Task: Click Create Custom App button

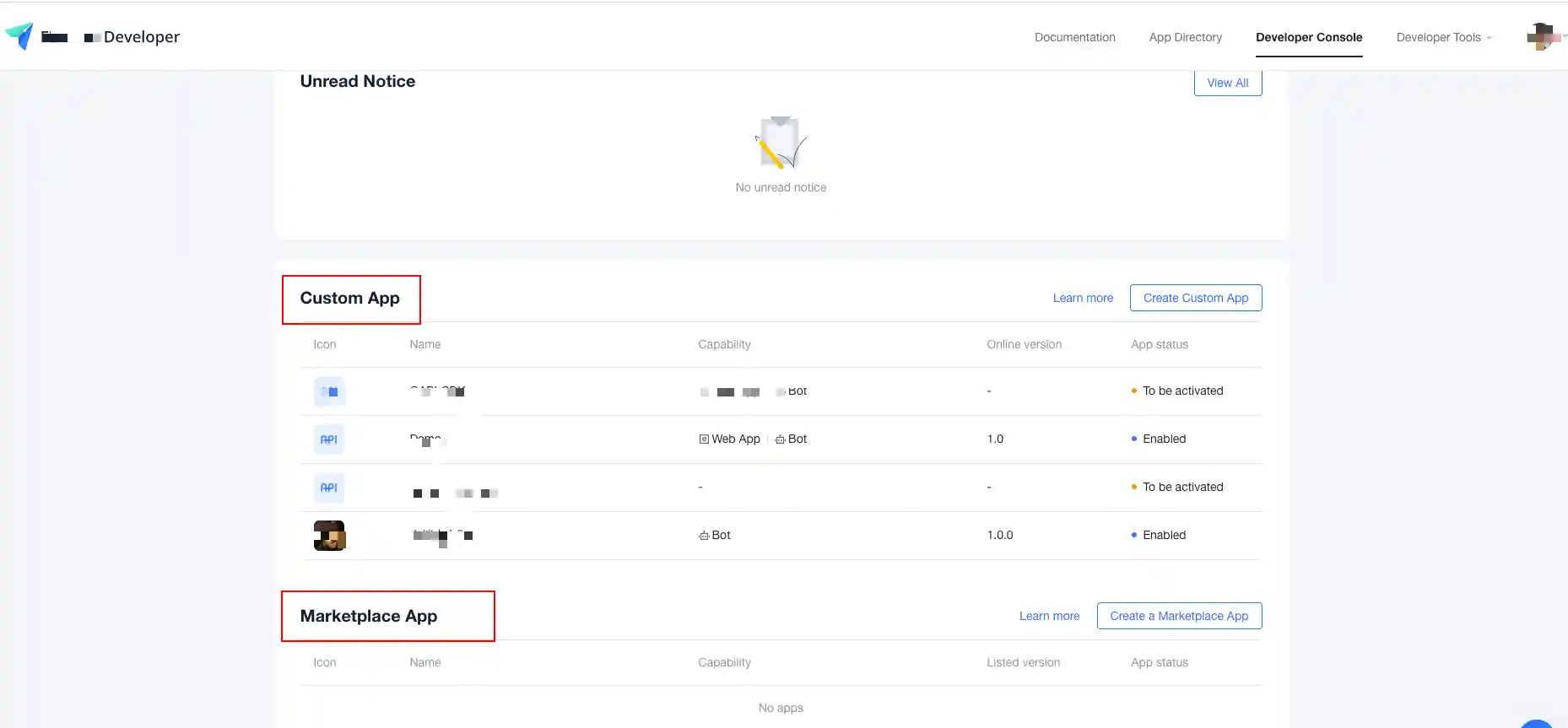Action: [x=1196, y=298]
